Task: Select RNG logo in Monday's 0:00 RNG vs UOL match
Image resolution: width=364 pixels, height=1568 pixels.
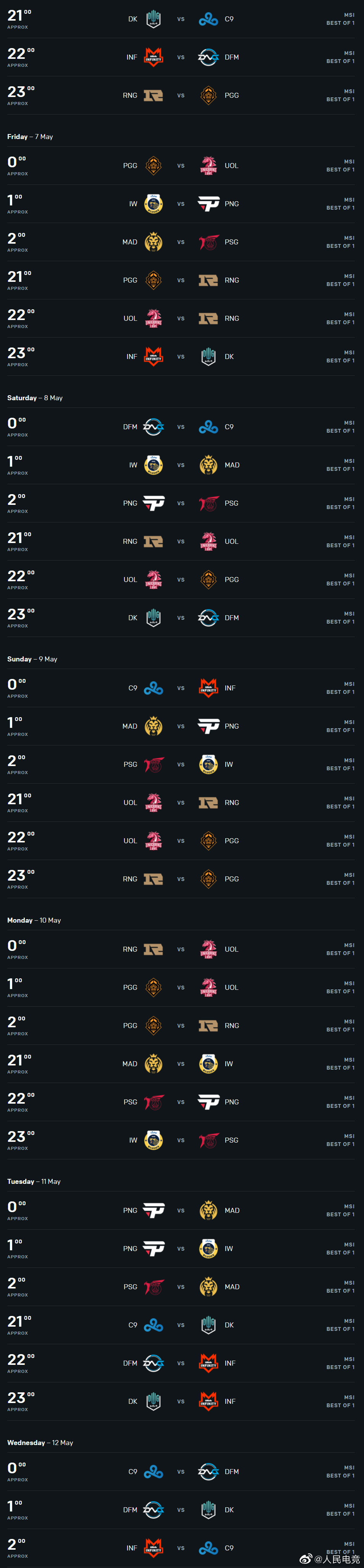Action: point(154,949)
